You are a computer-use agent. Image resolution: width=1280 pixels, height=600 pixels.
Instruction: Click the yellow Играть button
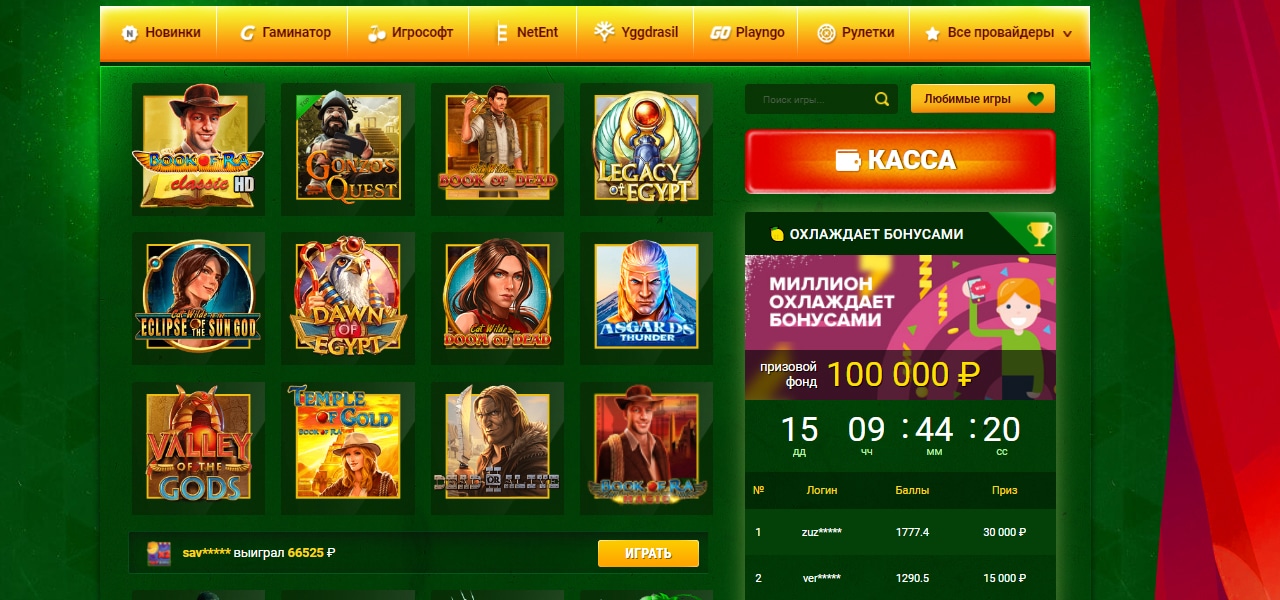click(648, 553)
